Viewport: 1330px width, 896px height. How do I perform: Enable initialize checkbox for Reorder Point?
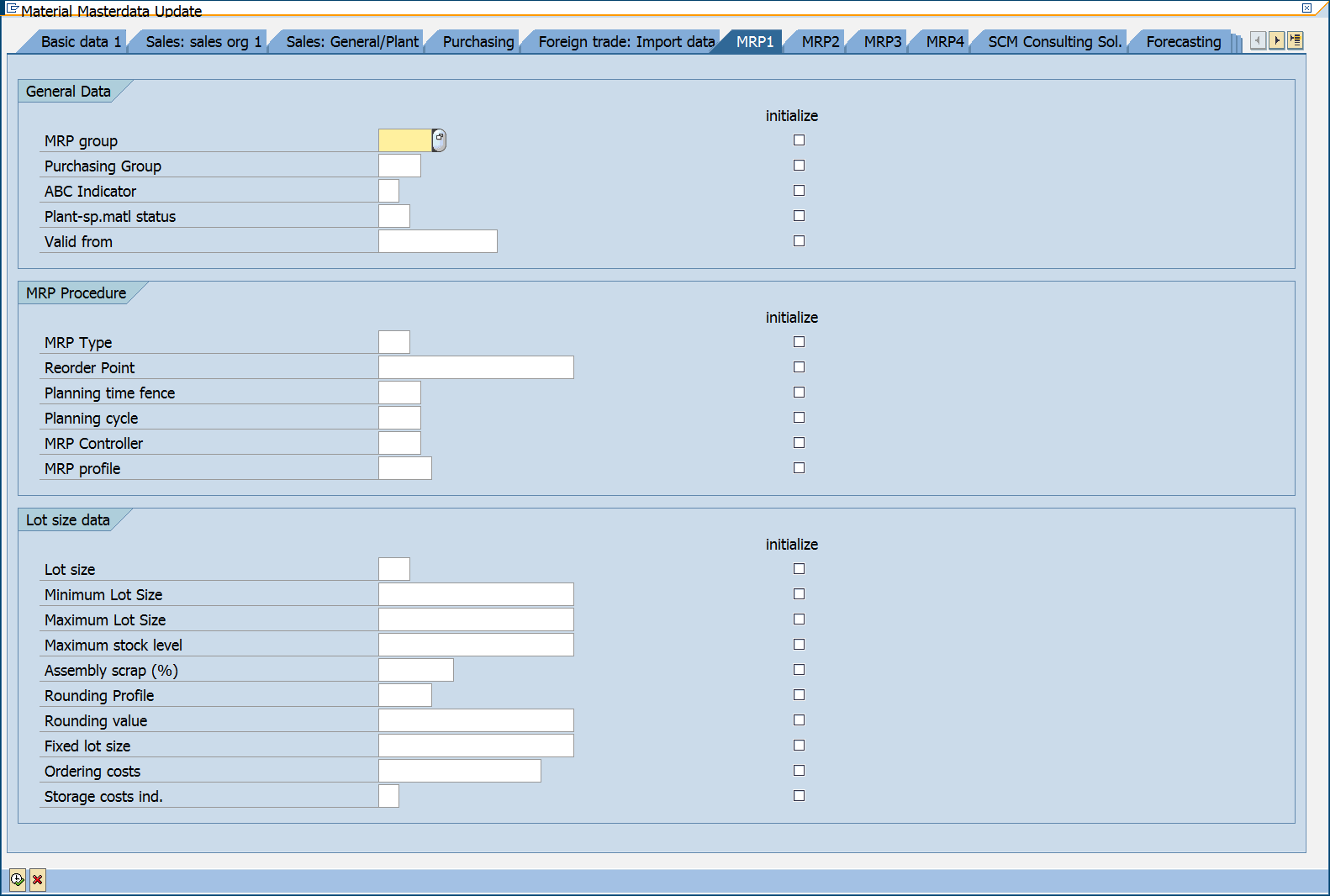(799, 367)
